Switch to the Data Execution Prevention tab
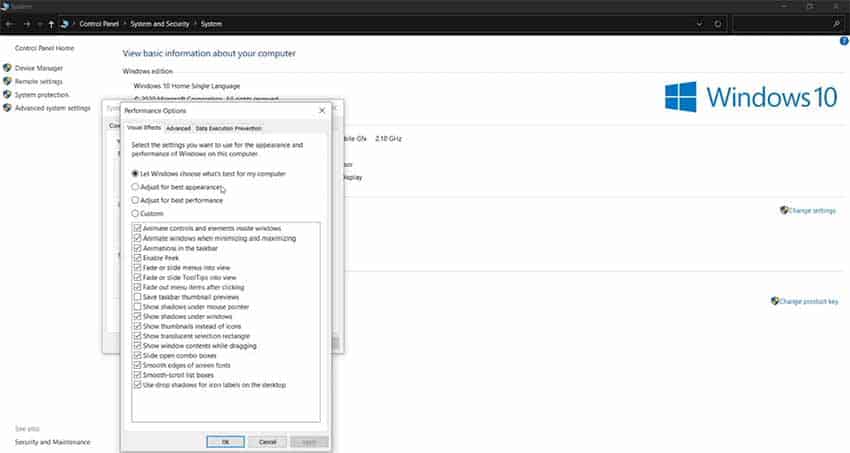Image resolution: width=850 pixels, height=453 pixels. tap(228, 128)
